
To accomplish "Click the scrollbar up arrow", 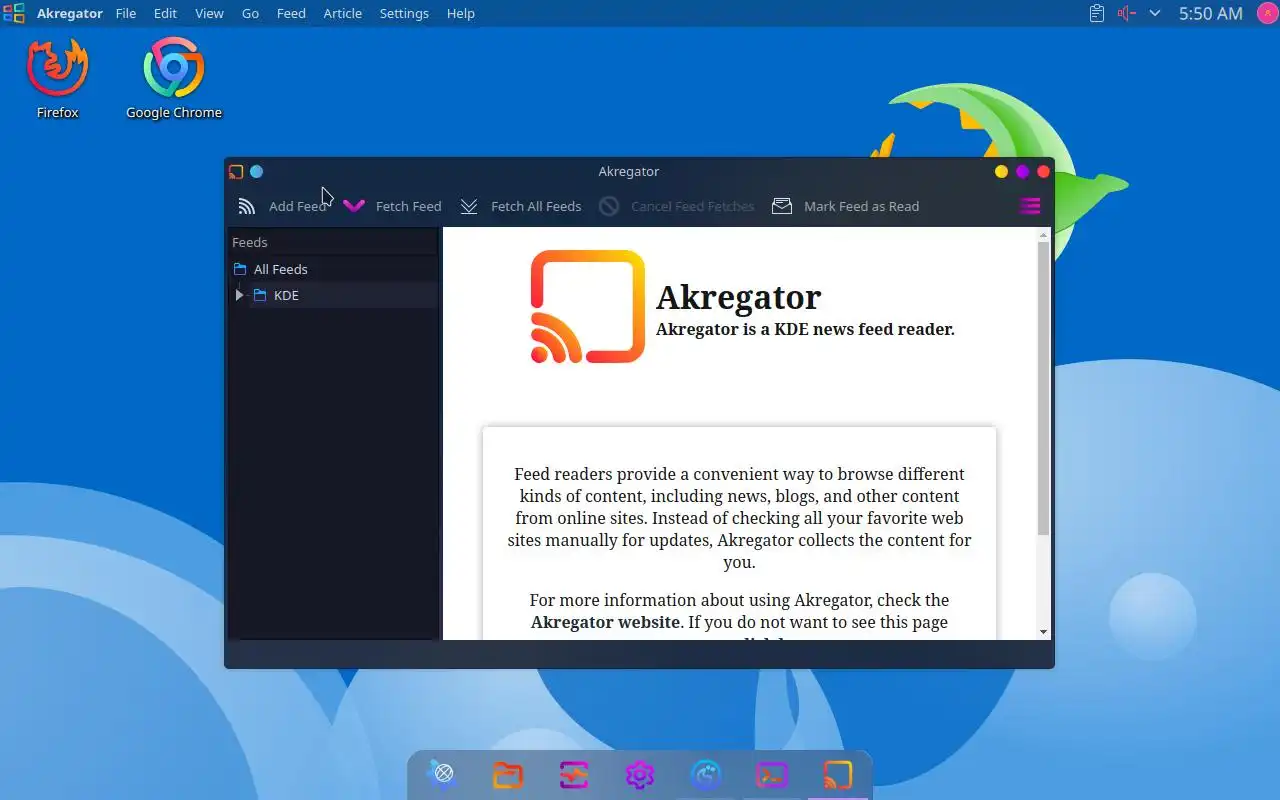I will click(x=1043, y=235).
